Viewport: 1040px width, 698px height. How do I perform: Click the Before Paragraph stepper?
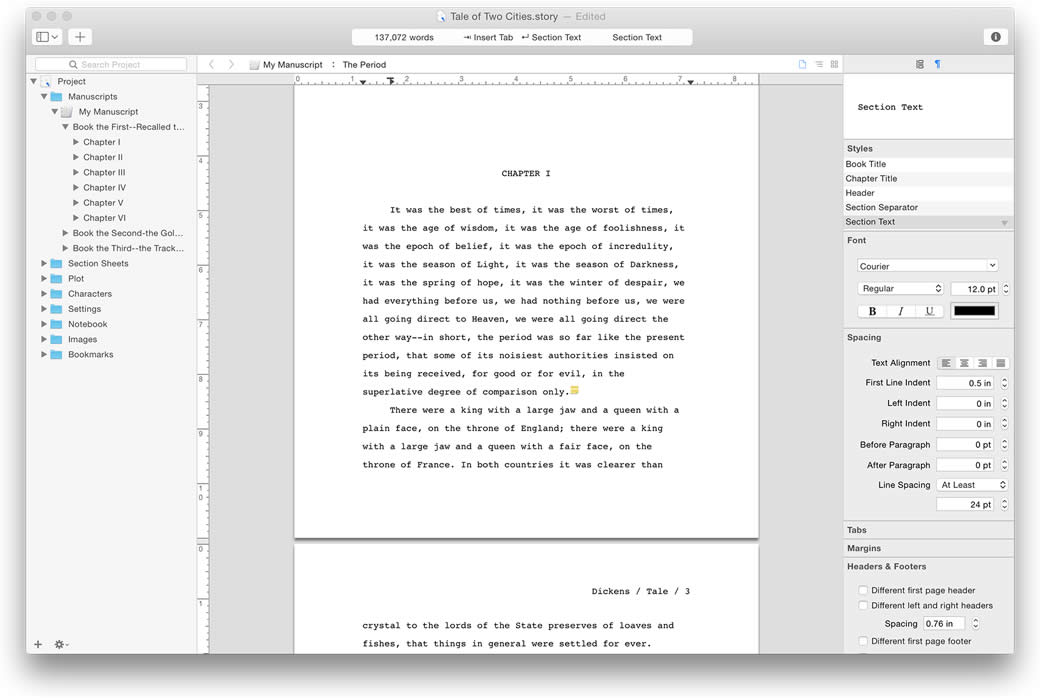[x=1005, y=445]
